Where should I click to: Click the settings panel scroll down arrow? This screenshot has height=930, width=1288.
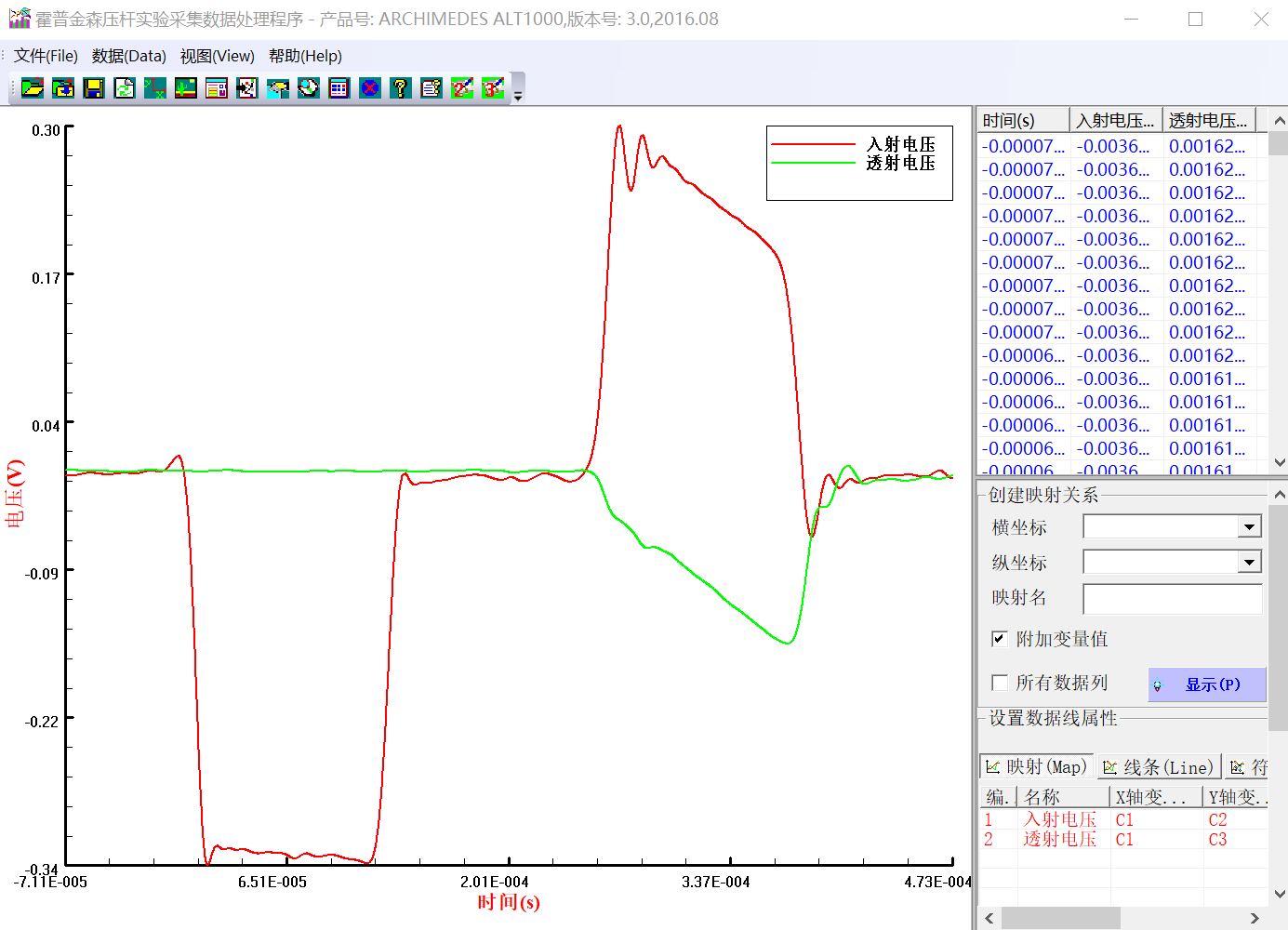(1279, 894)
